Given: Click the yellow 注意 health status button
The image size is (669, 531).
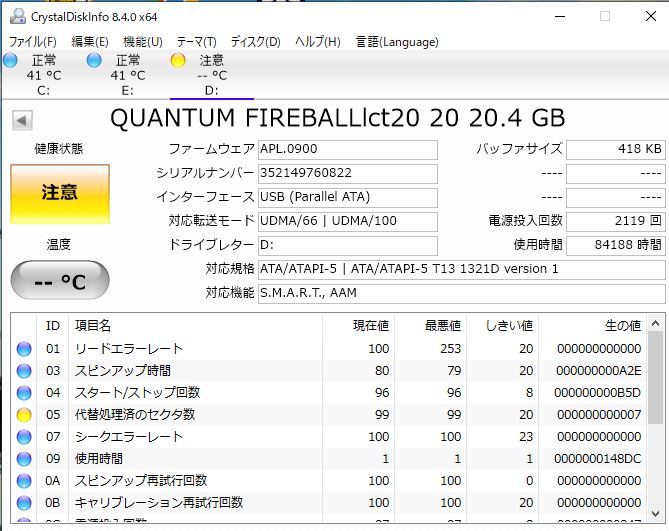Looking at the screenshot, I should pos(60,194).
